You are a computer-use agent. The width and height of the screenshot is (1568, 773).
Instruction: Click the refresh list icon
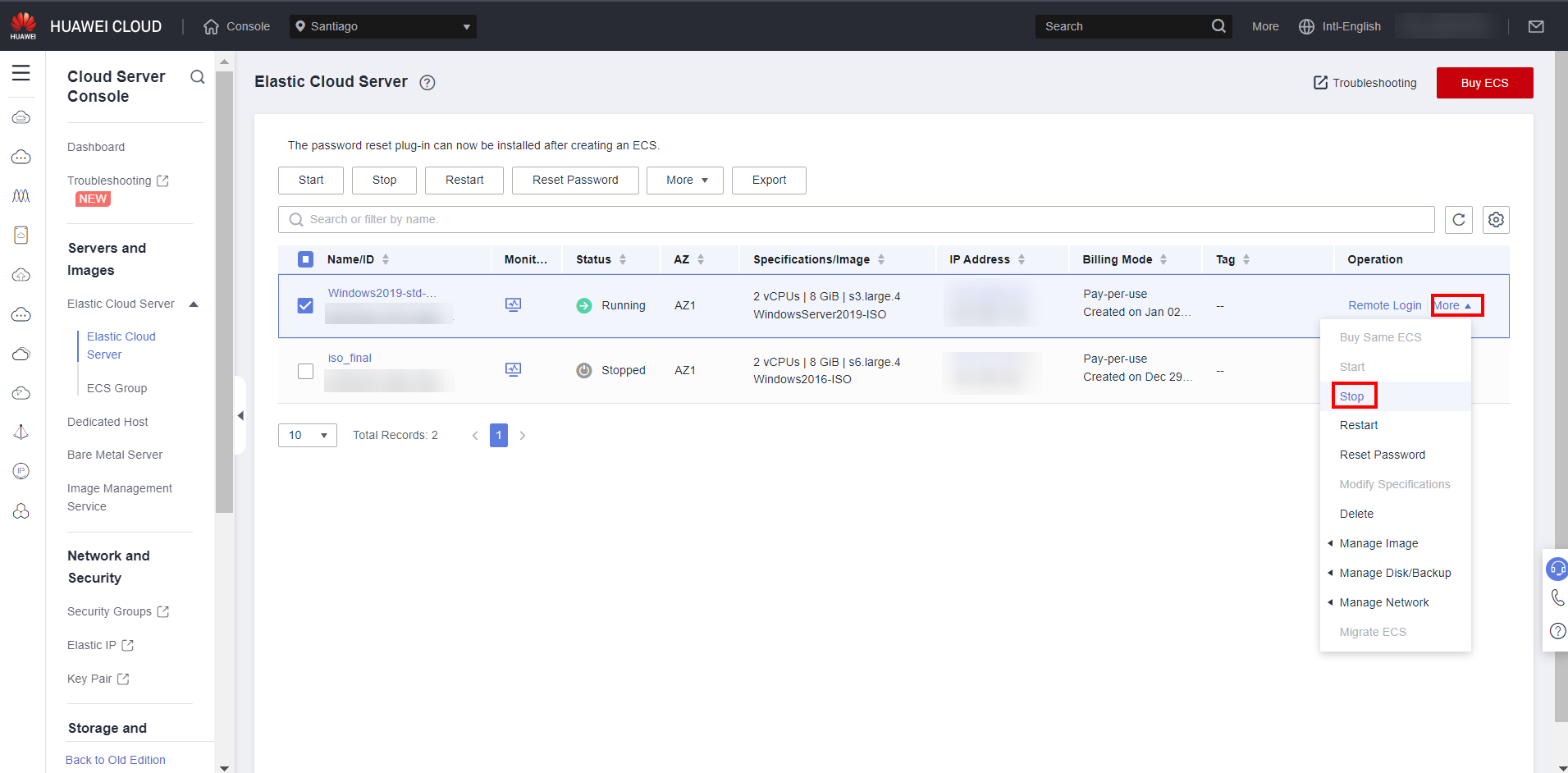click(x=1458, y=220)
